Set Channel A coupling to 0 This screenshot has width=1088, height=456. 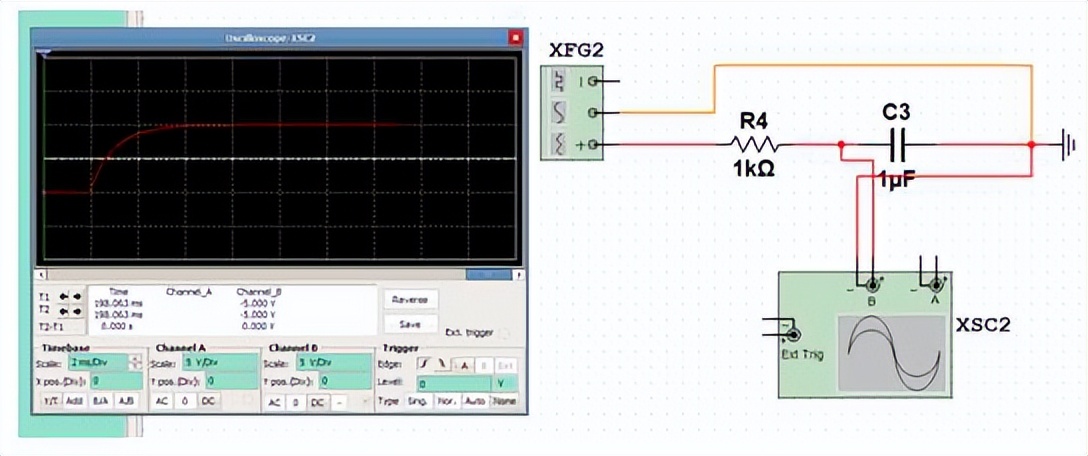(x=185, y=401)
